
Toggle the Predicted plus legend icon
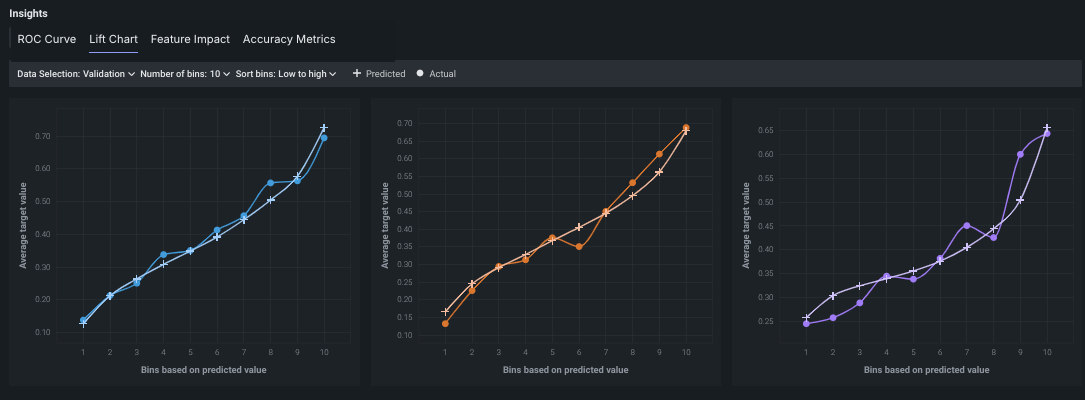[x=357, y=74]
